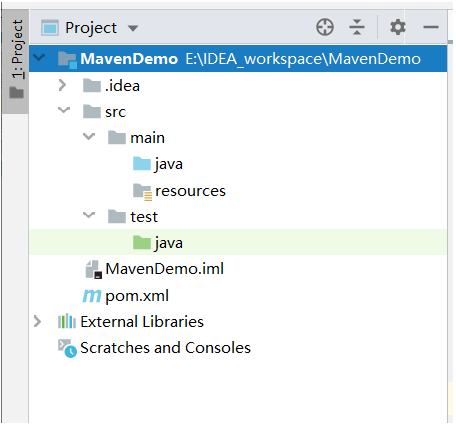Screen dimensions: 456x427
Task: Collapse the src folder
Action: coord(63,110)
